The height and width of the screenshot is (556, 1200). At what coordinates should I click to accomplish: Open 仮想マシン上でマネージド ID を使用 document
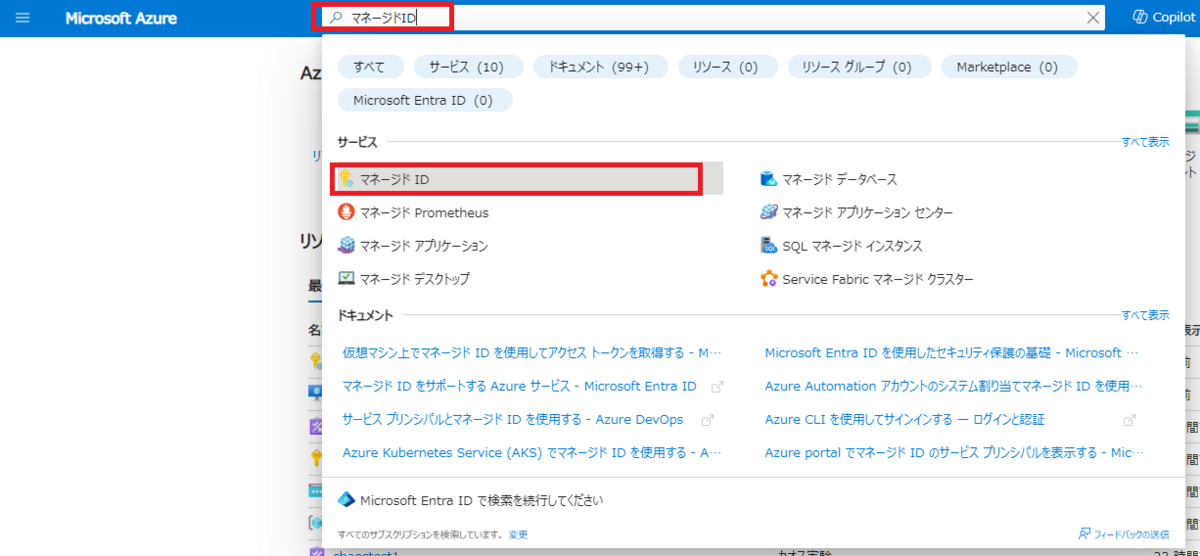[x=532, y=352]
